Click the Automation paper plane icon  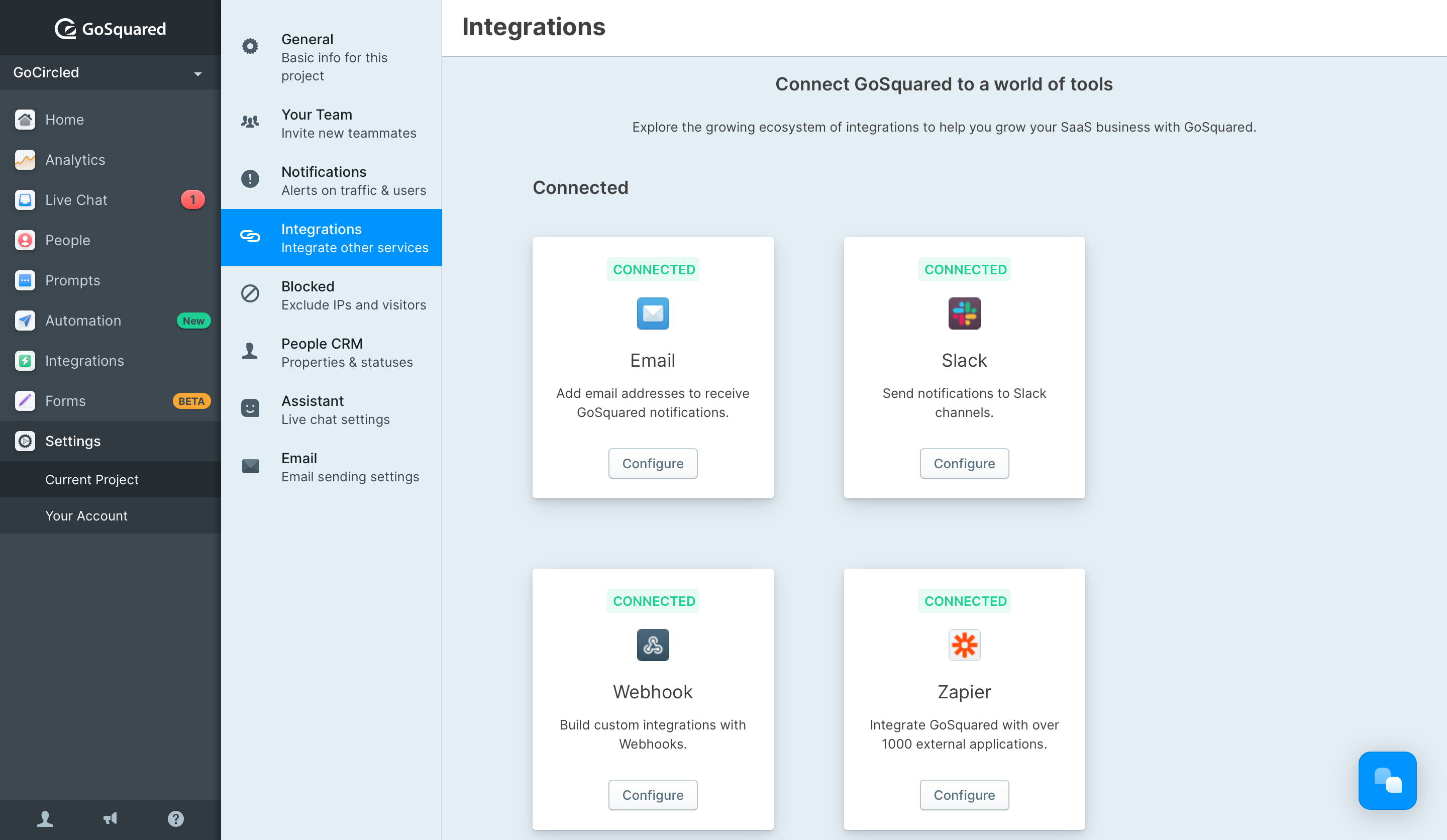[x=25, y=321]
